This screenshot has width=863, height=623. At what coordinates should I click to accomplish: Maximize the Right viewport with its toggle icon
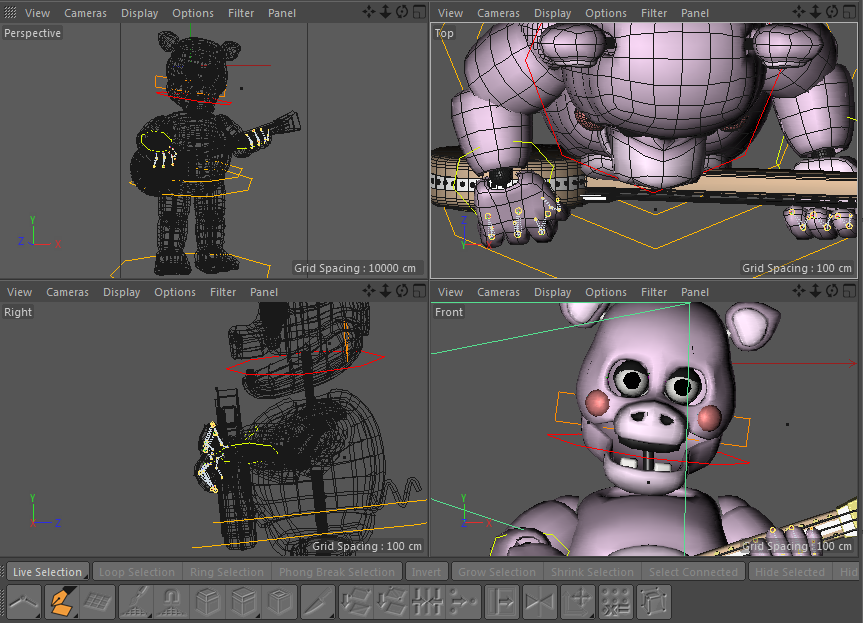point(419,291)
